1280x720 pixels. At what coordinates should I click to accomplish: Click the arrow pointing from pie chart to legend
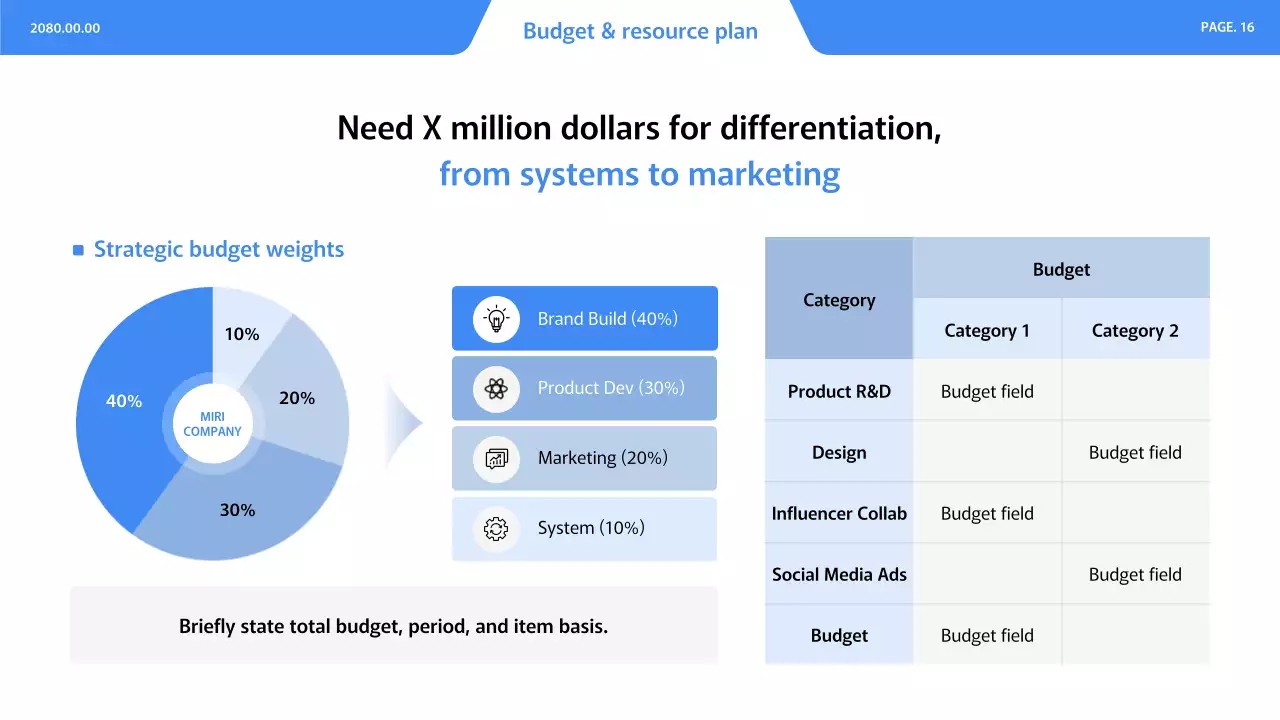point(405,423)
